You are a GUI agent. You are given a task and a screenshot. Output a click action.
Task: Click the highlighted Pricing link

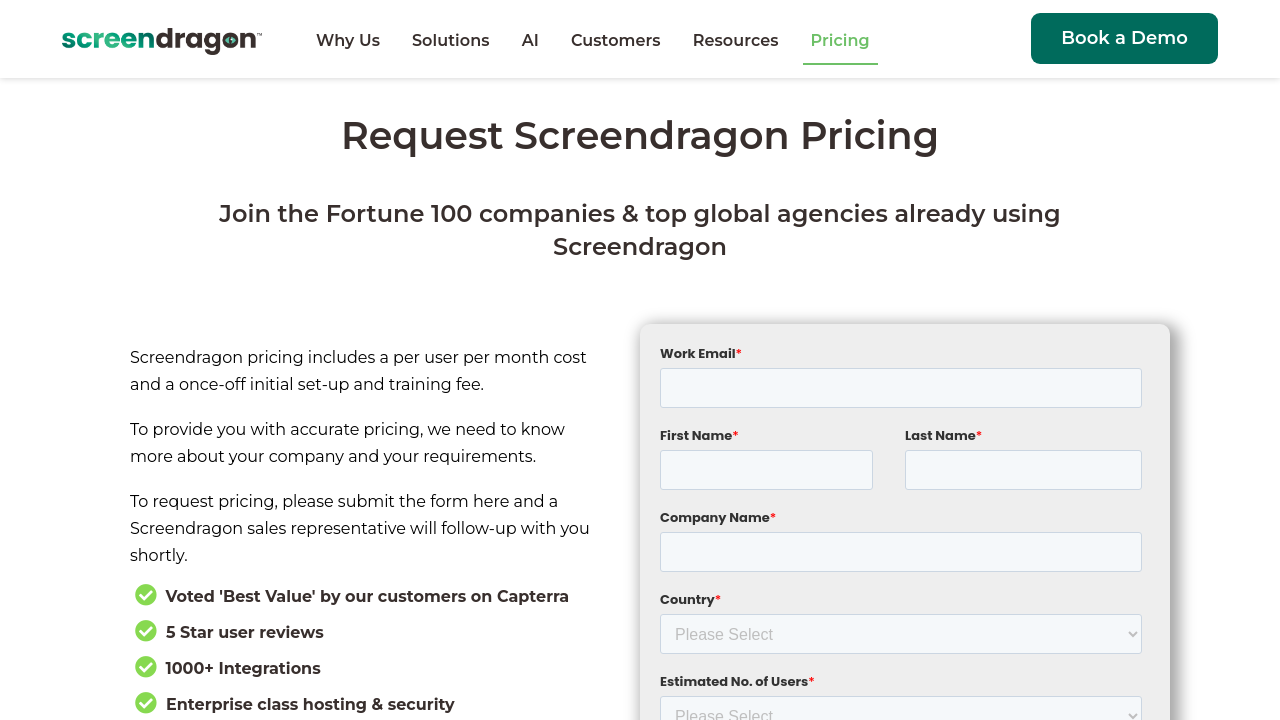[x=840, y=40]
